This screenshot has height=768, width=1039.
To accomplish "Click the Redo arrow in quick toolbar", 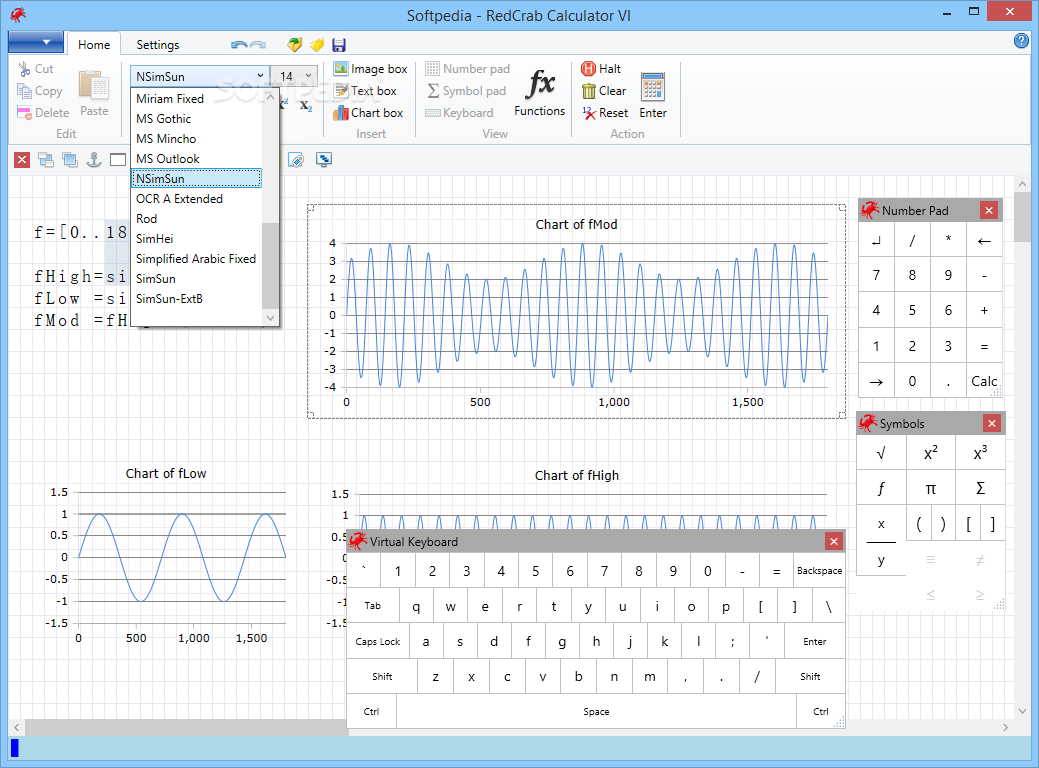I will [x=258, y=45].
